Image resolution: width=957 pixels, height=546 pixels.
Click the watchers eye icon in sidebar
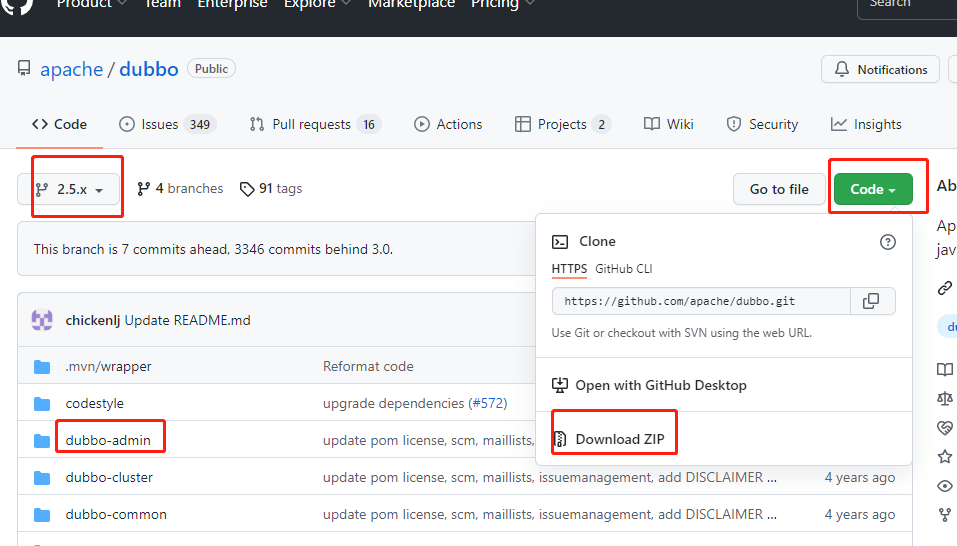945,486
